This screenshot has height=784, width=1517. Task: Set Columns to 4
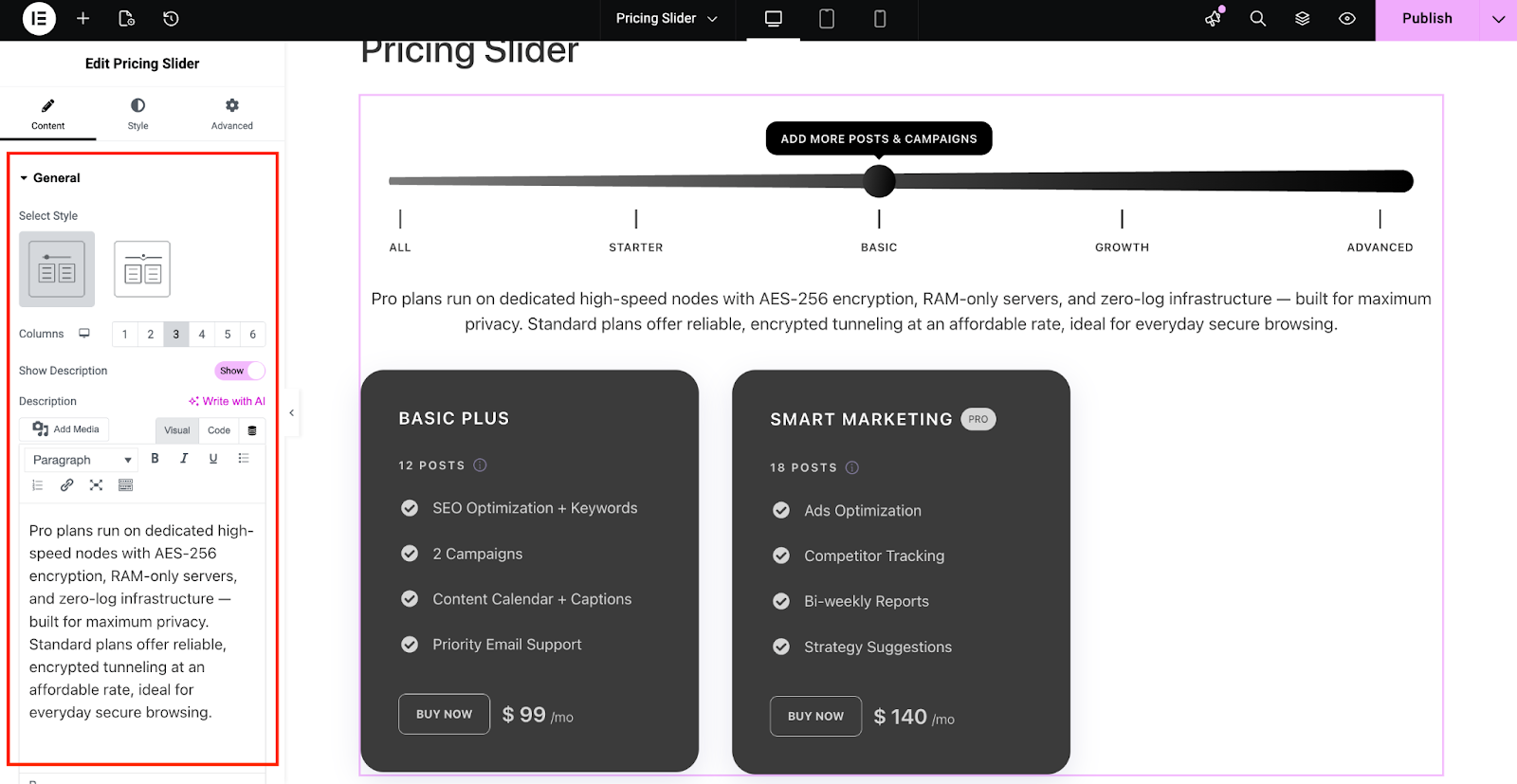(201, 334)
